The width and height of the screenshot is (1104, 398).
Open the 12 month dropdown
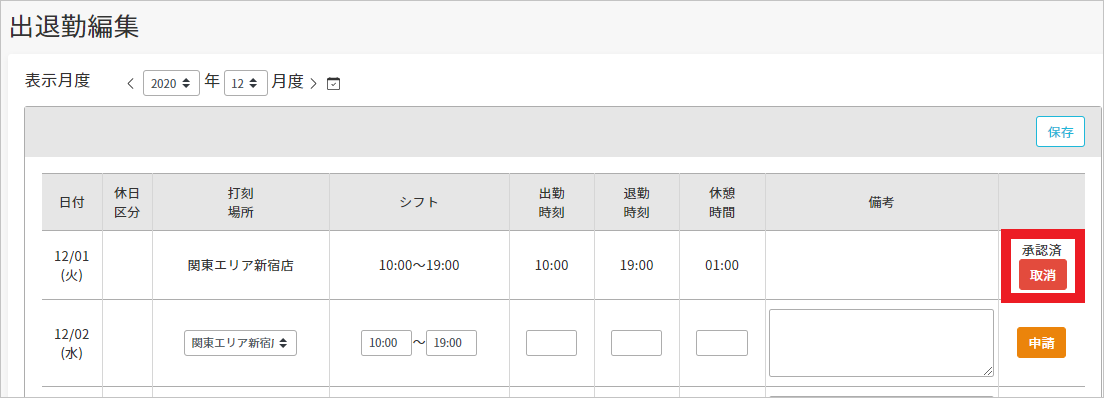point(246,82)
